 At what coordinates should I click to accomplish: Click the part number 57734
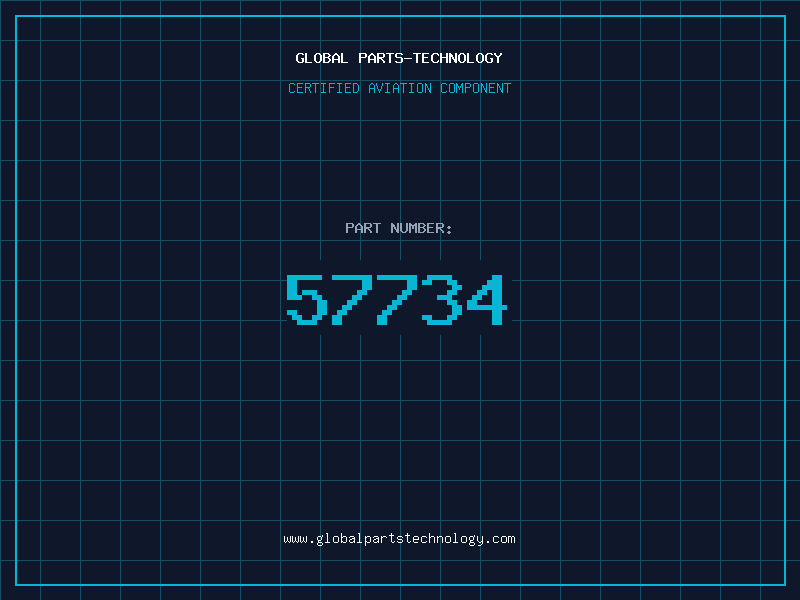click(x=396, y=299)
